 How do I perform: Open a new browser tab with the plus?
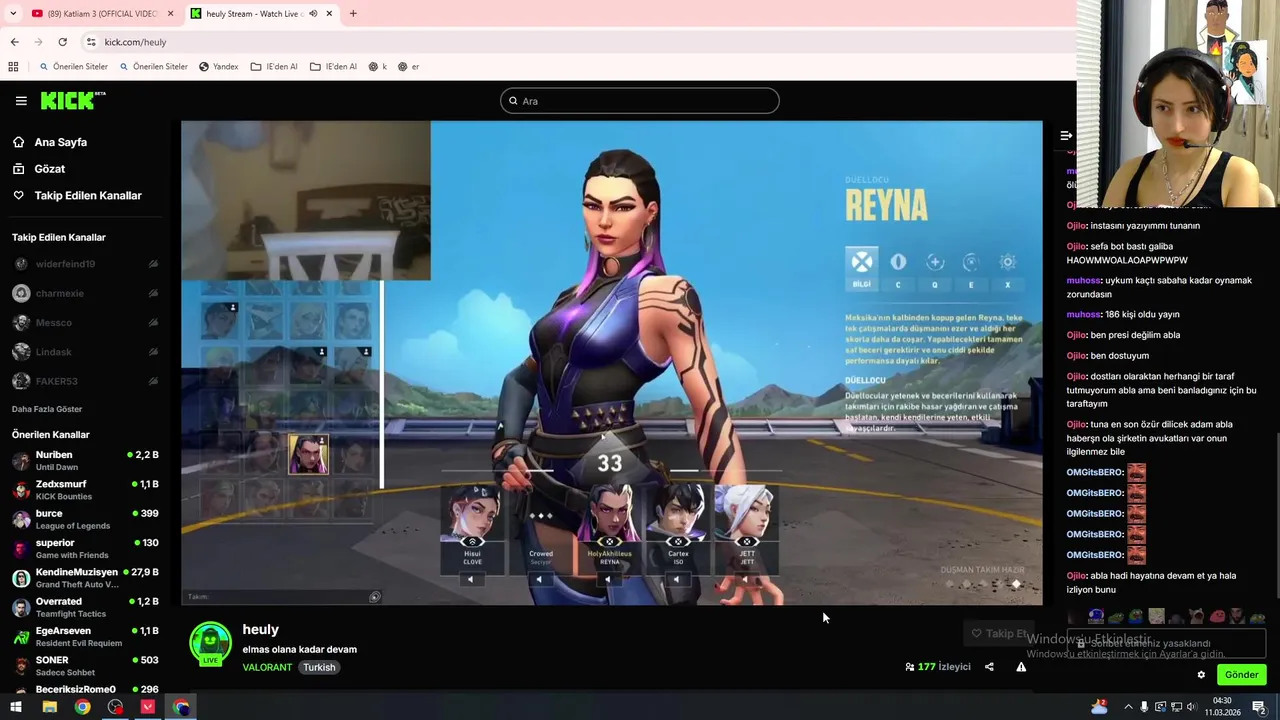353,14
